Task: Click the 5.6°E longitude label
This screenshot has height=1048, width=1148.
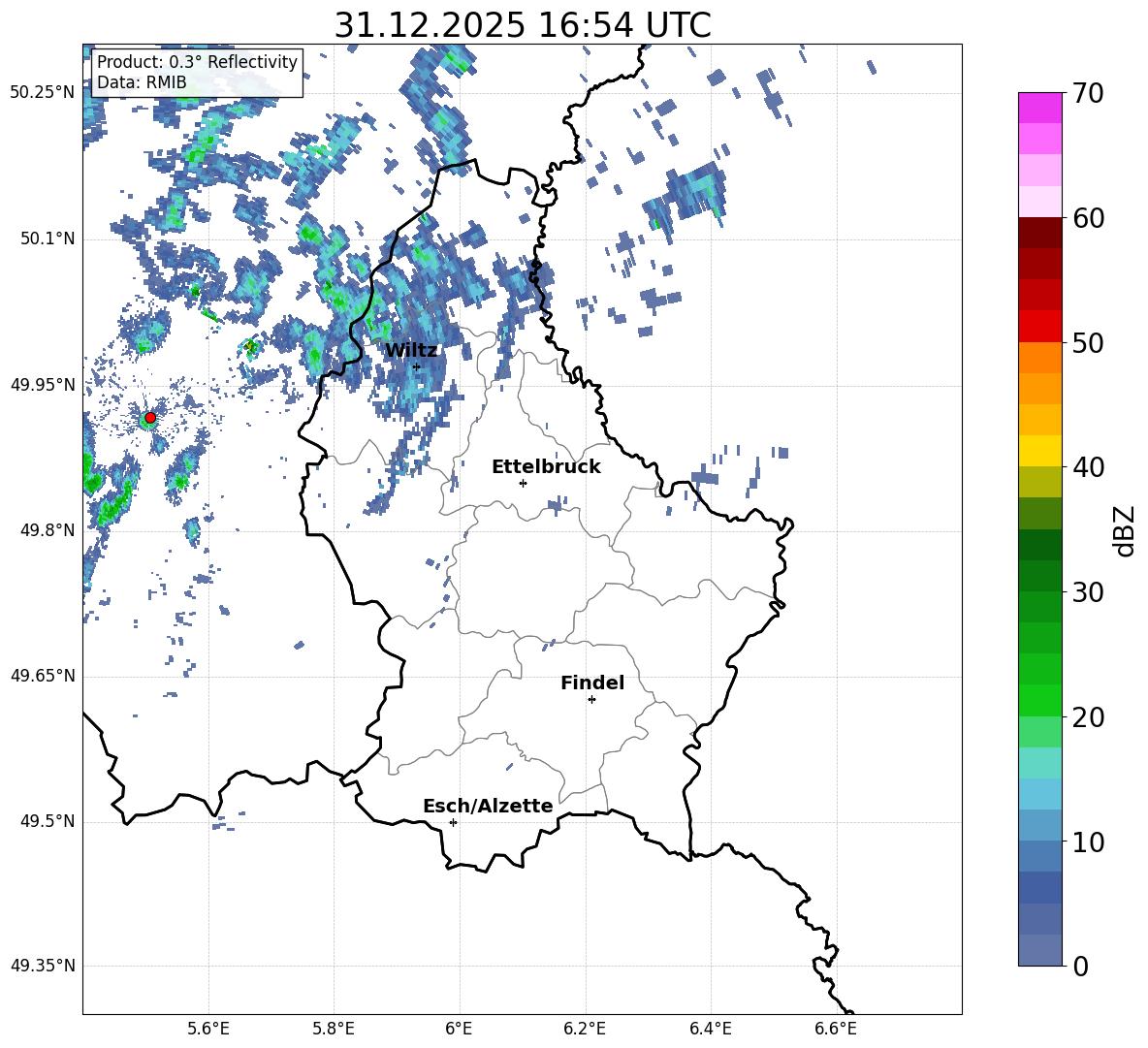Action: coord(208,1029)
